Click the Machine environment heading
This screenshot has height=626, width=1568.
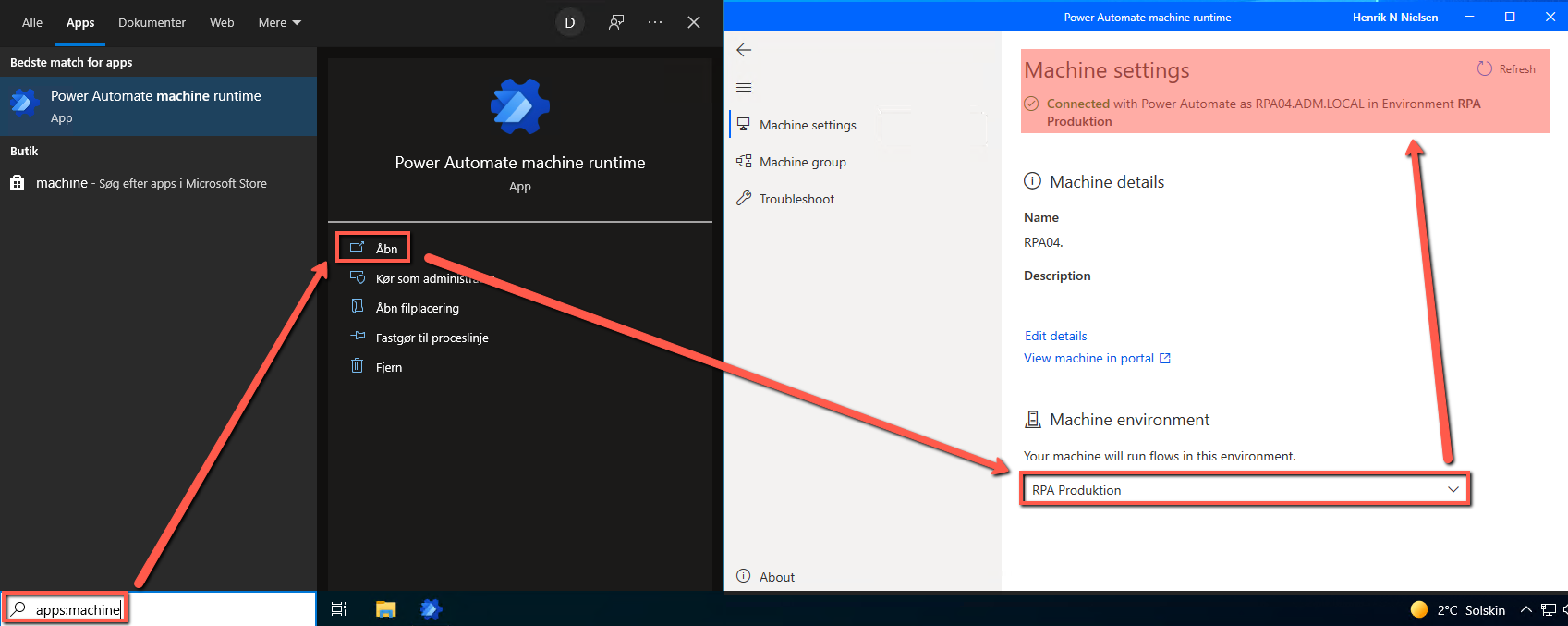coord(1129,420)
